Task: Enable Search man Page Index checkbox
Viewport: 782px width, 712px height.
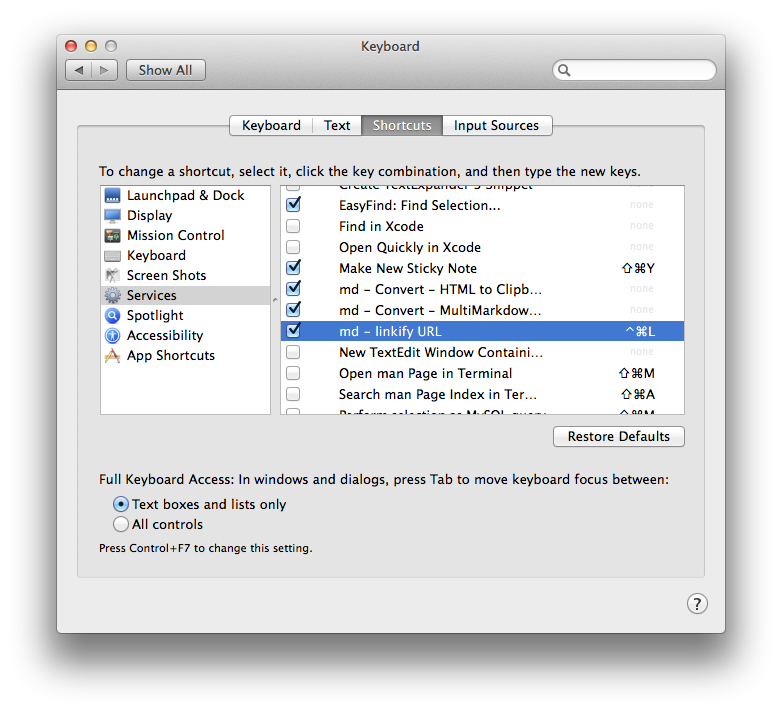Action: (293, 394)
